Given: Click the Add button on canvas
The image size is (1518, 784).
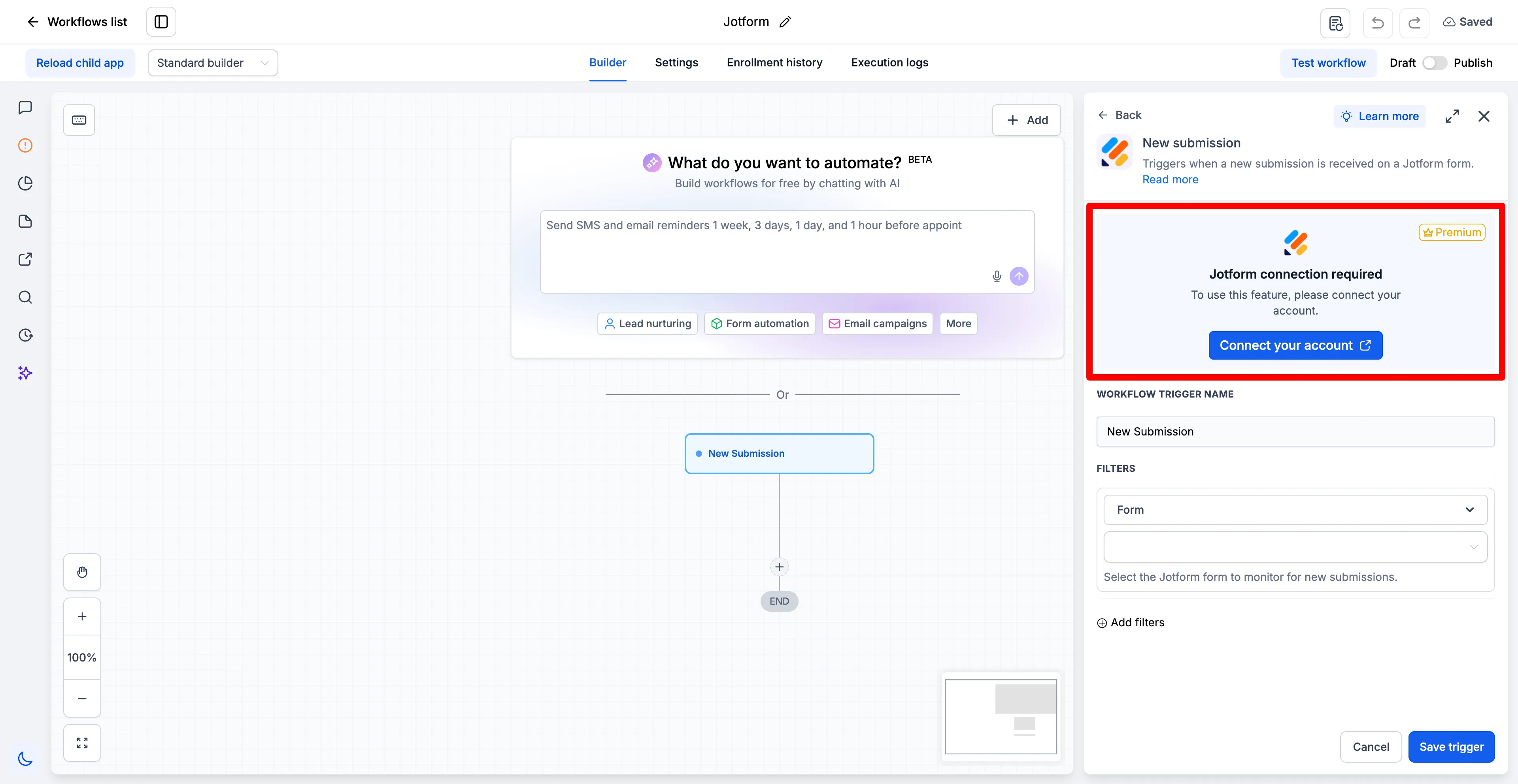Looking at the screenshot, I should tap(1027, 120).
